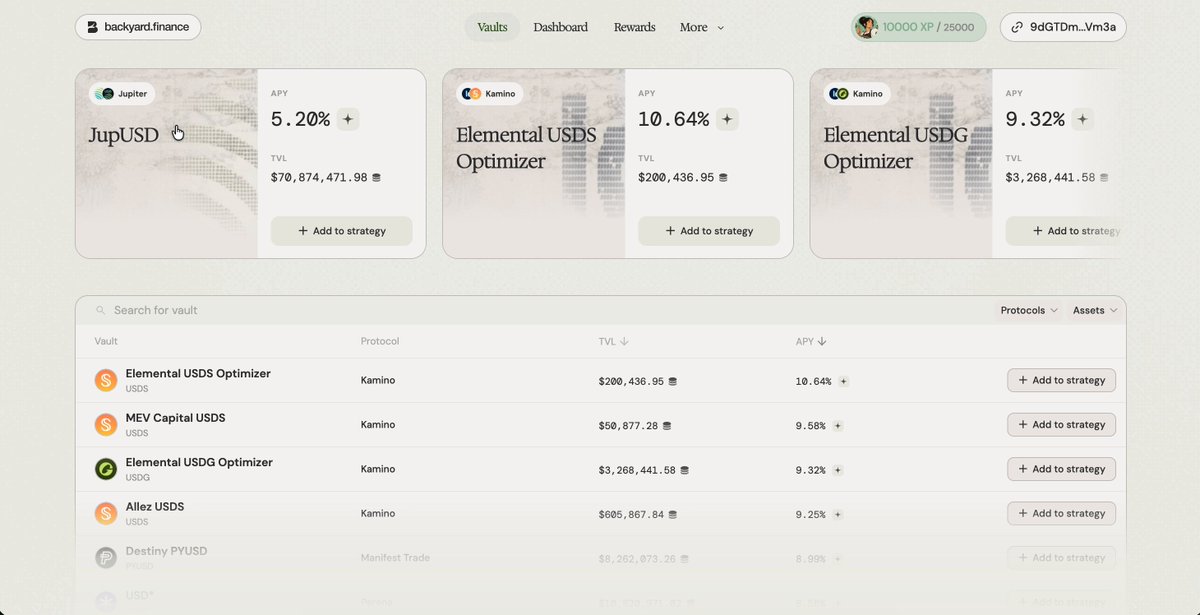Click the Kamino badge on Elemental USDG Optimizer card
The image size is (1200, 615).
[857, 94]
